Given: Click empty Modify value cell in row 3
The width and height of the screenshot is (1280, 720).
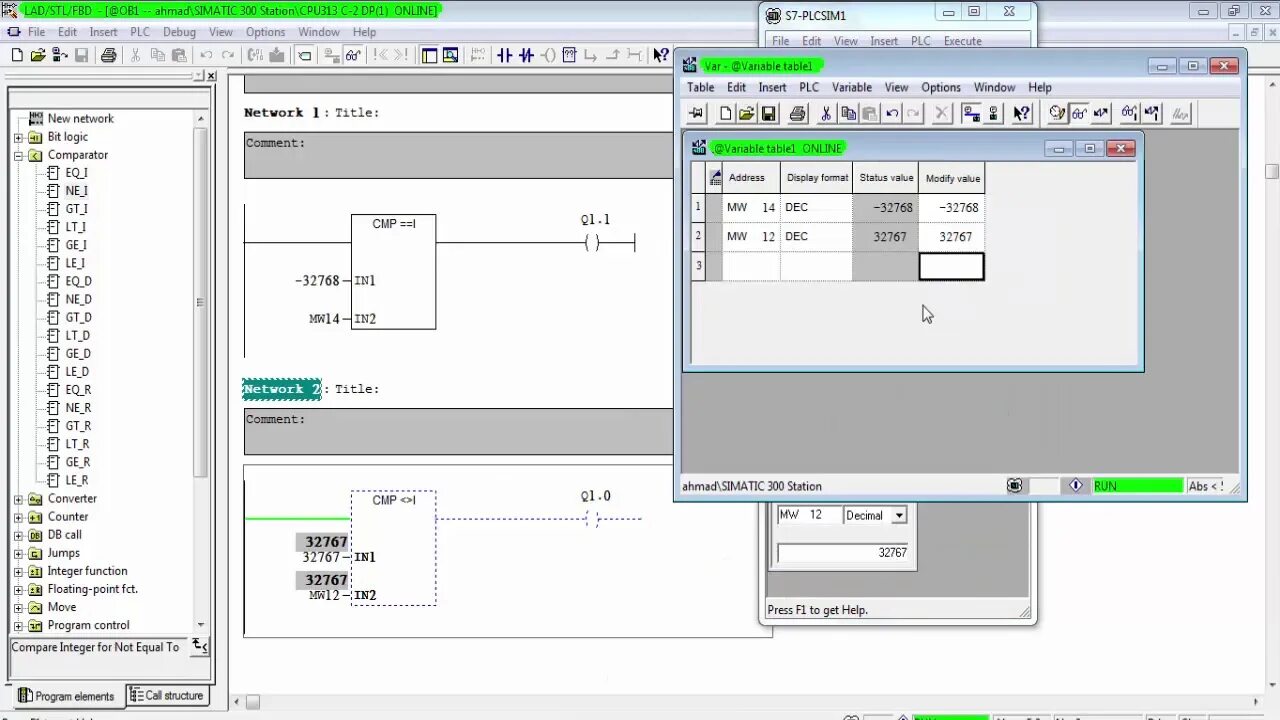Looking at the screenshot, I should (951, 266).
